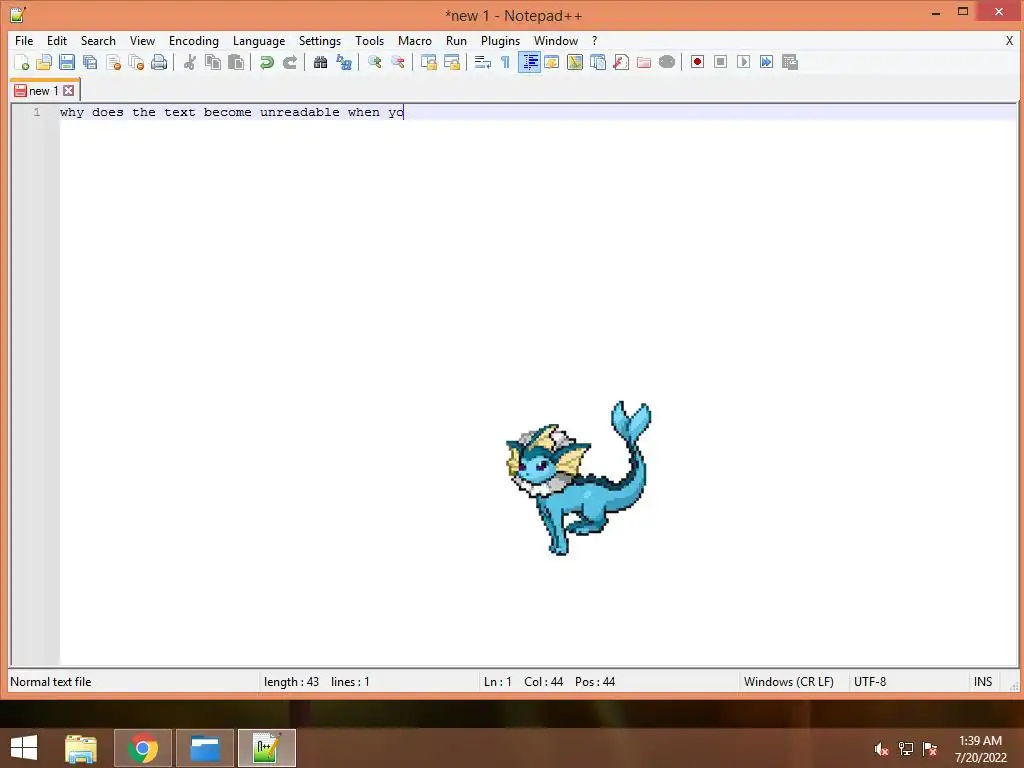Screen dimensions: 1024x768
Task: Click the Windows (CR LF) status field
Action: tap(789, 682)
